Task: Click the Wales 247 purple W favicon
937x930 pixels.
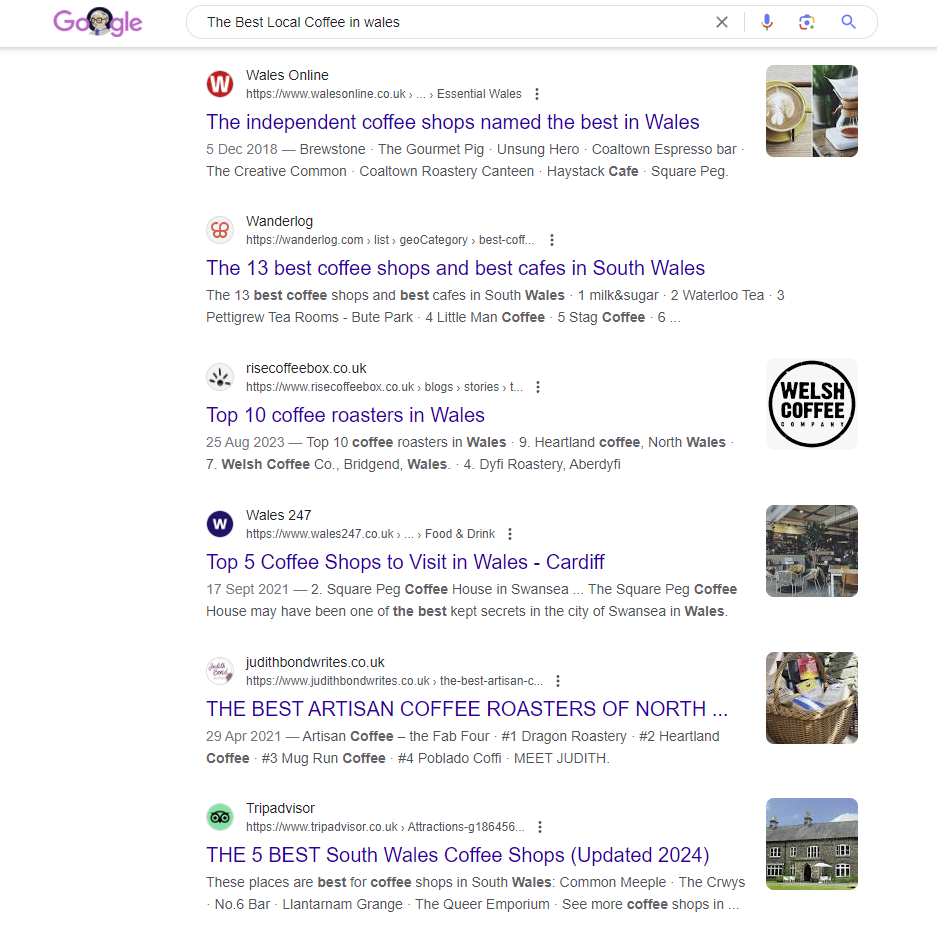Action: point(220,524)
